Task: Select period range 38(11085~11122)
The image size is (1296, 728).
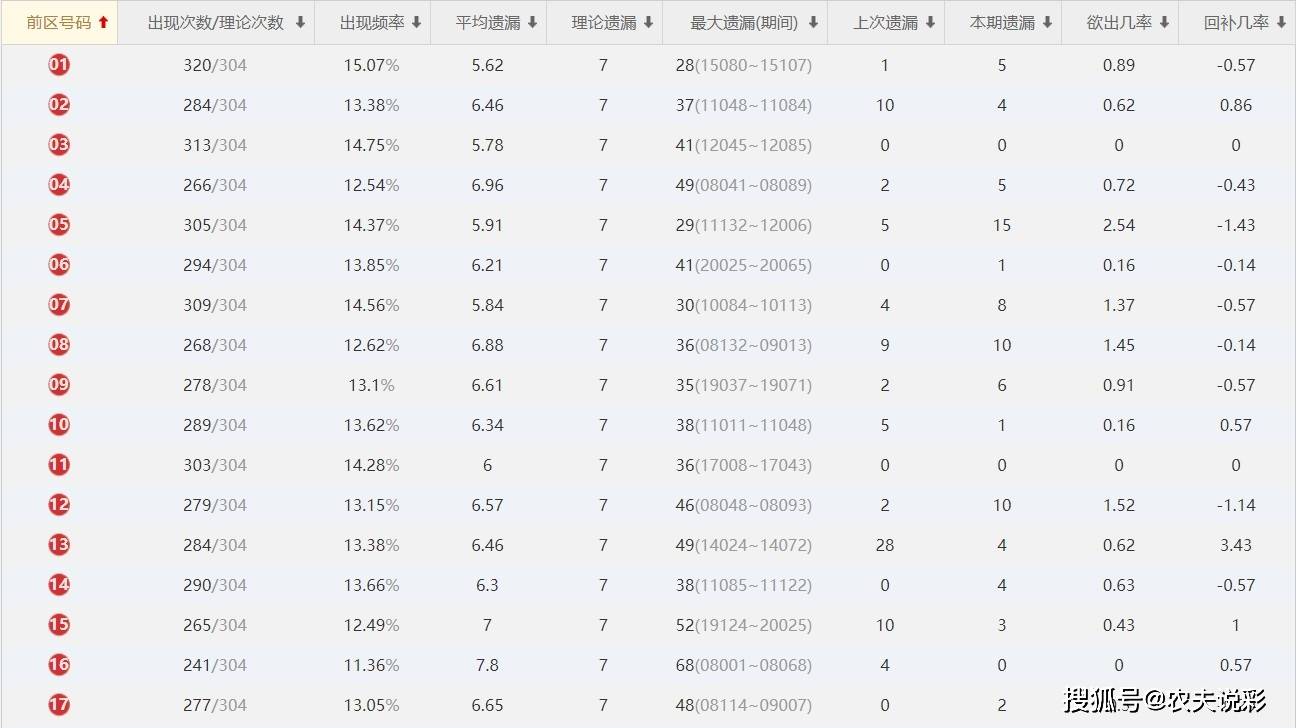Action: pos(744,585)
